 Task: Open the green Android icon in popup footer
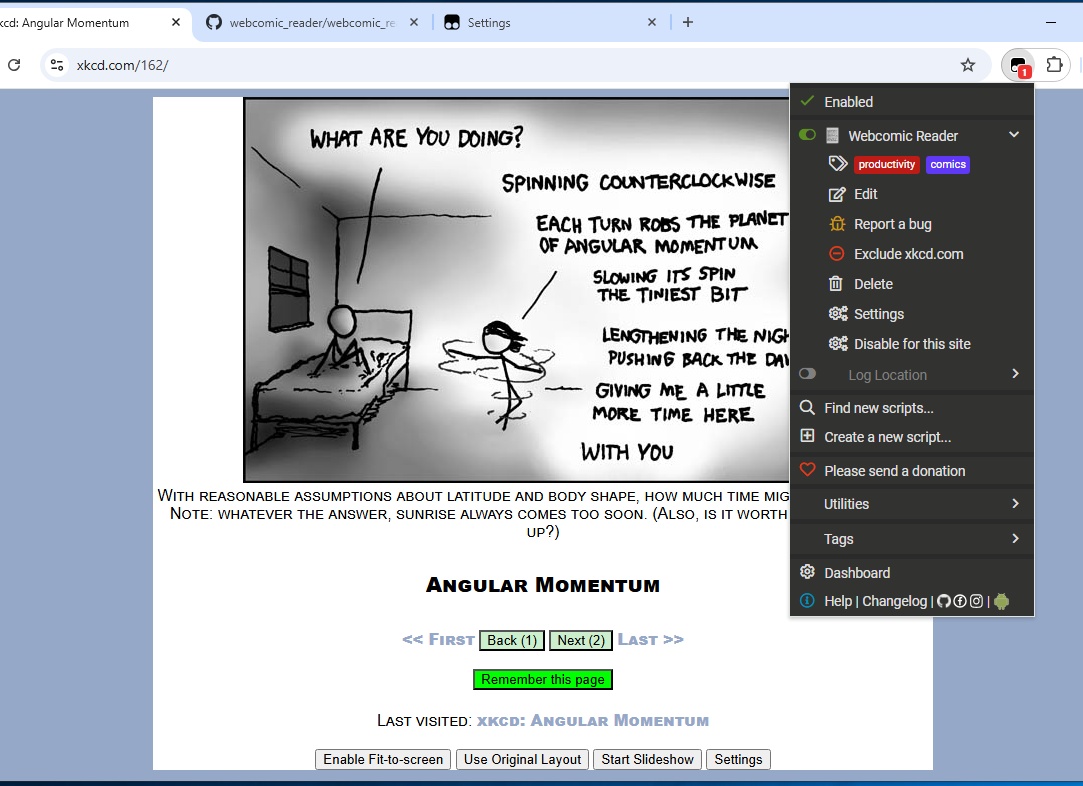(x=1001, y=602)
